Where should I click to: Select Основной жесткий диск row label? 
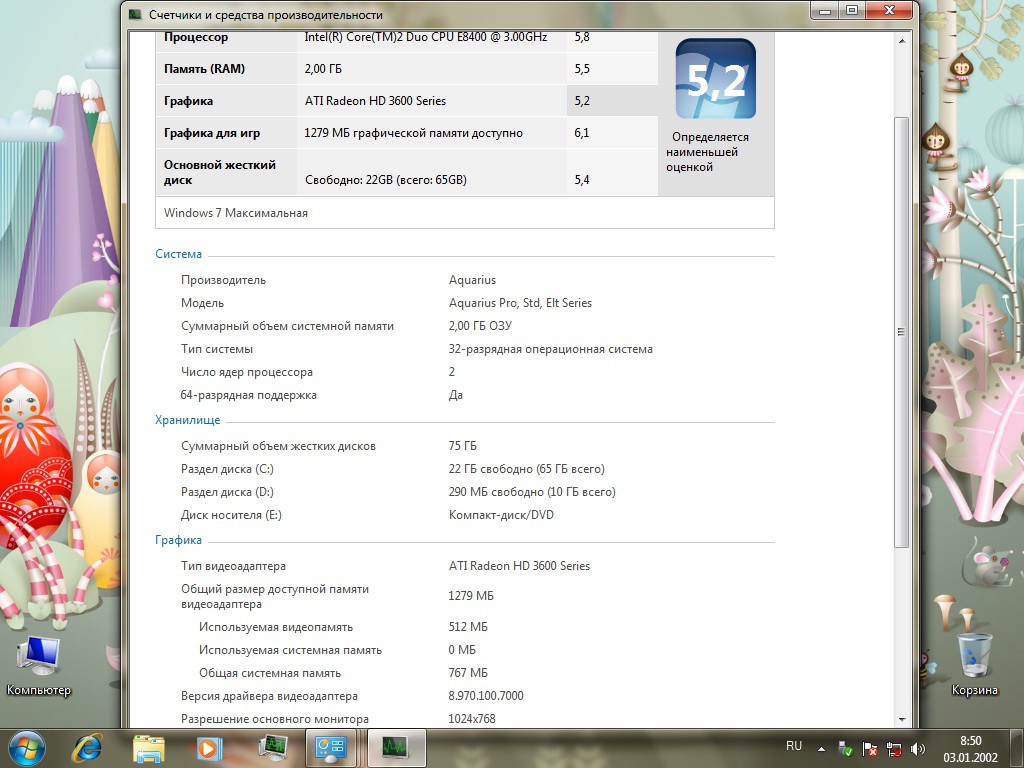[219, 172]
